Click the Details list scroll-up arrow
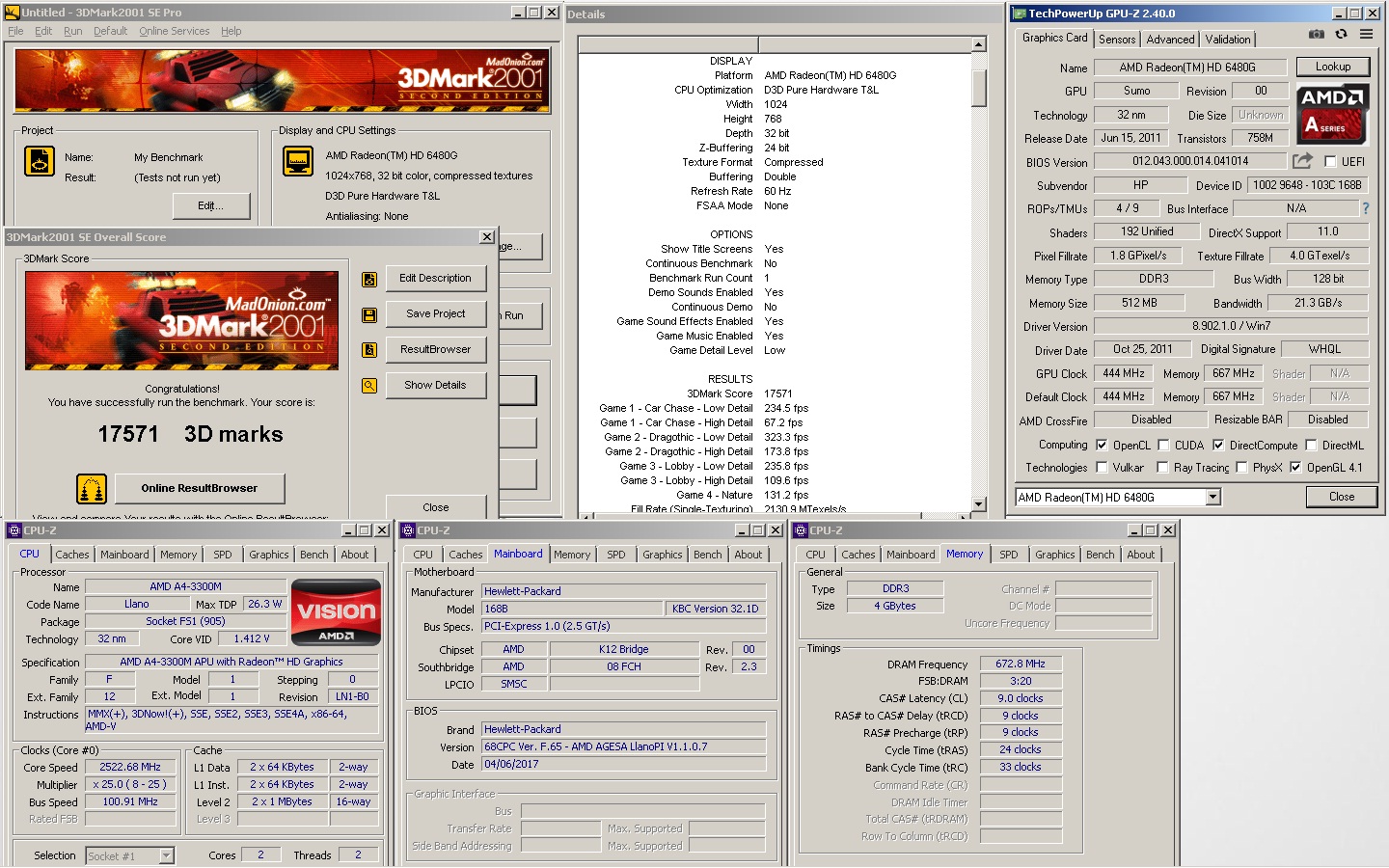The image size is (1389, 868). (979, 44)
